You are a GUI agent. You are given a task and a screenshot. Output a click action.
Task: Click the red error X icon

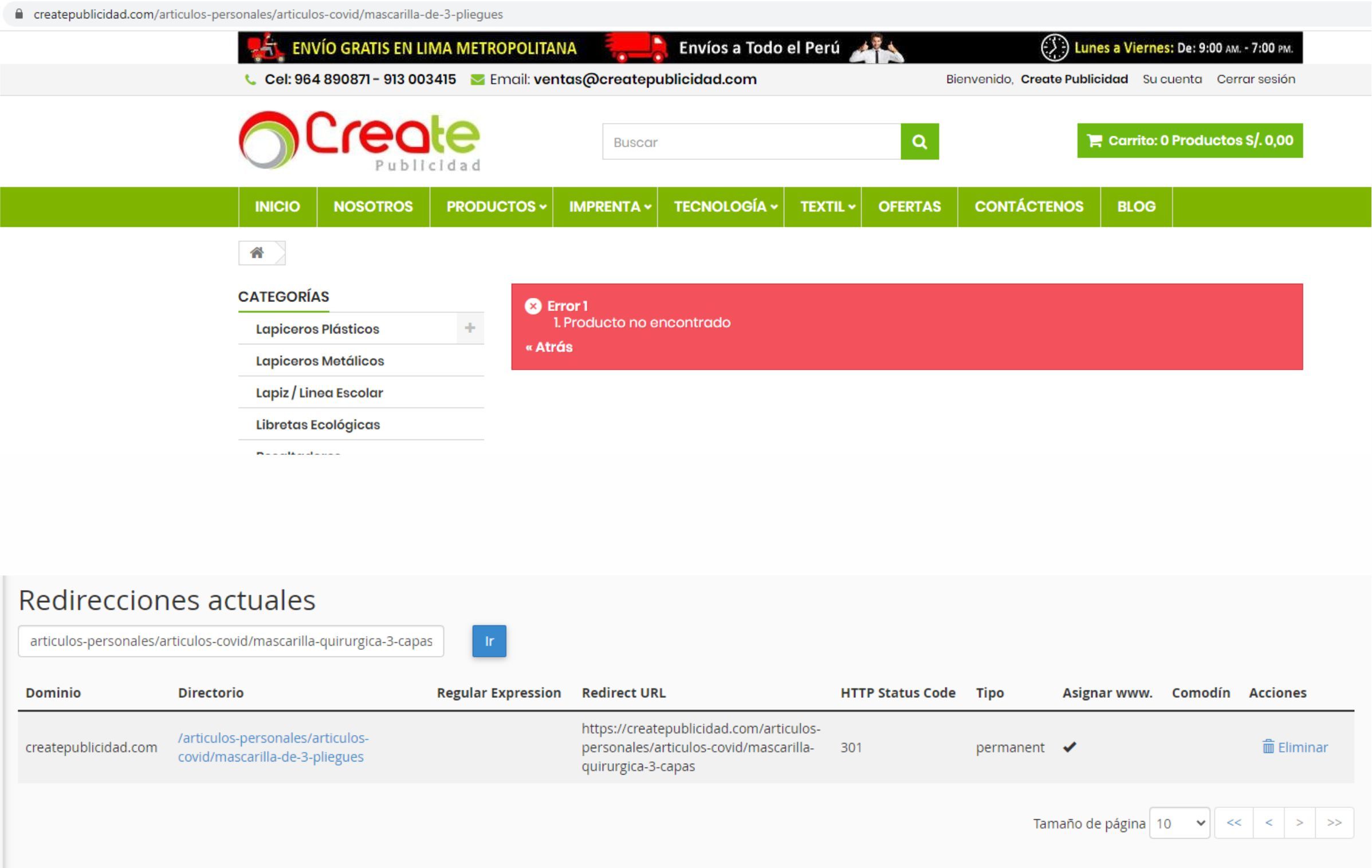click(x=533, y=306)
